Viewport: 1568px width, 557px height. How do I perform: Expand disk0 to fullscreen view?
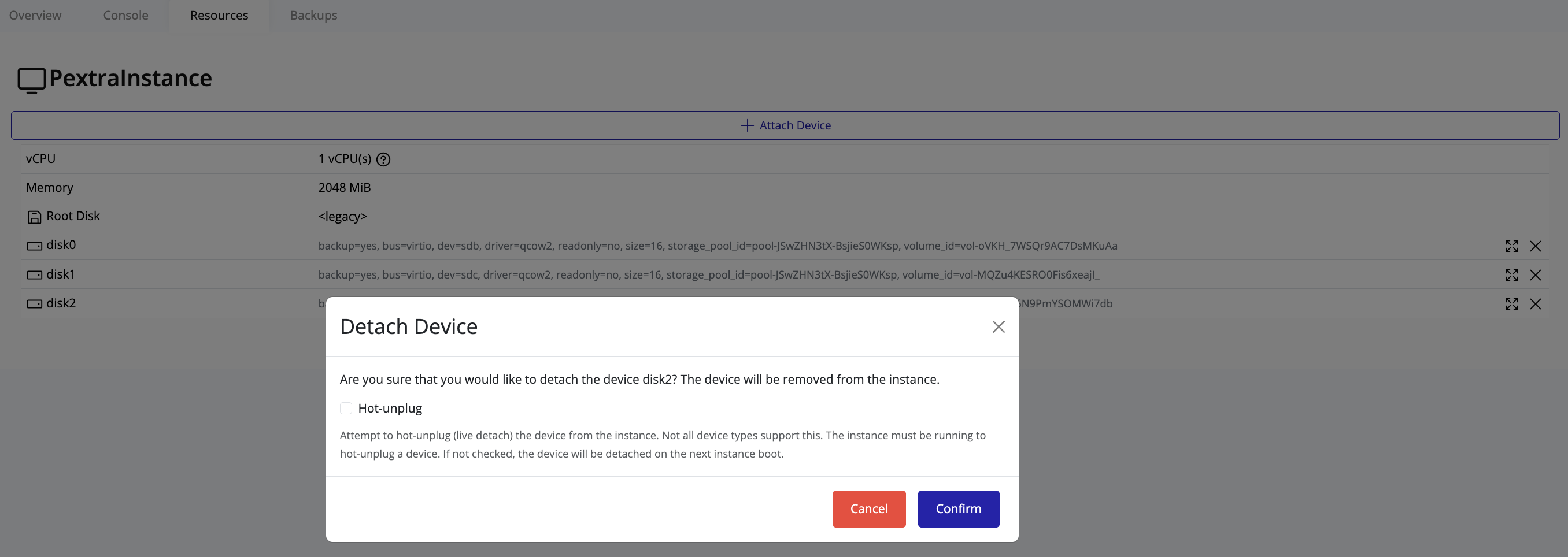coord(1511,246)
